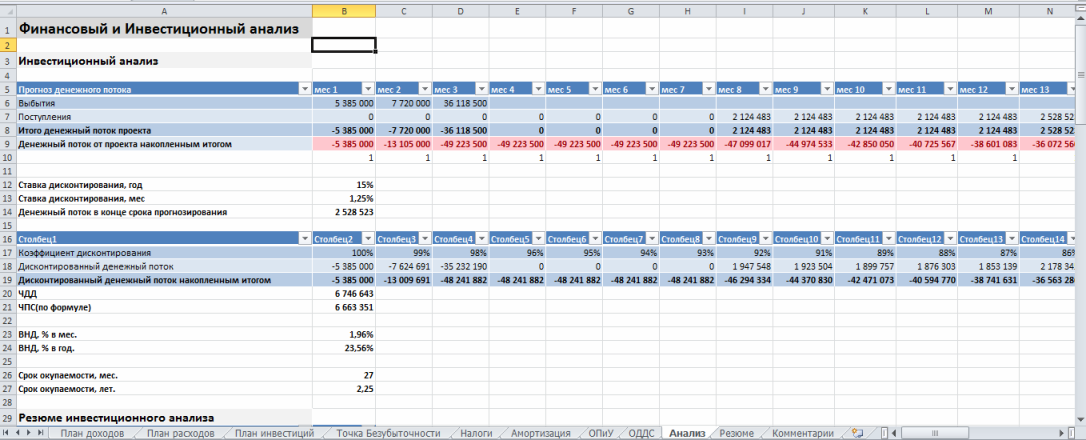This screenshot has height=440, width=1086.
Task: Go to first sheet with navigation arrow
Action: 7,433
